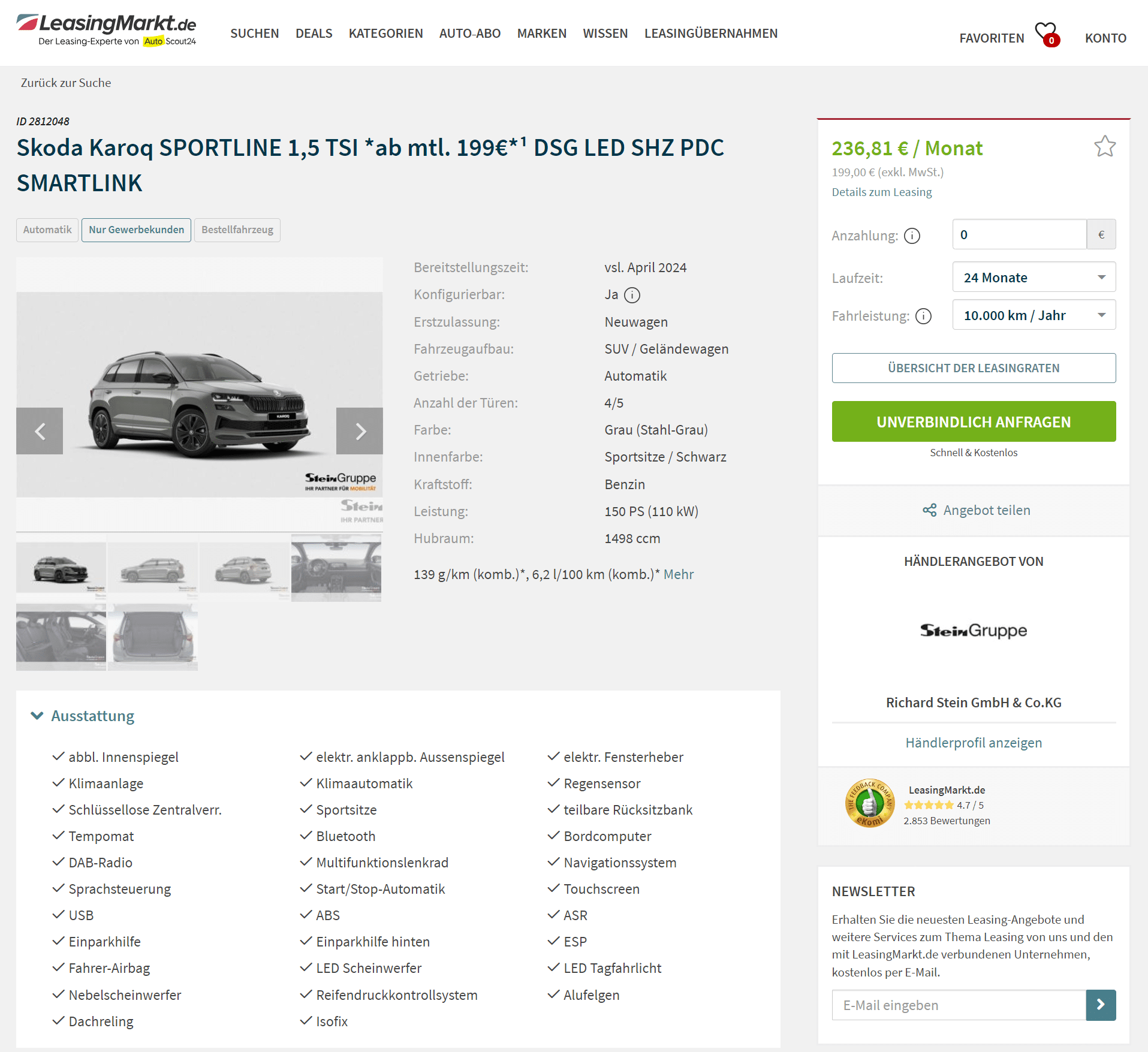Select third rear-view car thumbnail

245,568
